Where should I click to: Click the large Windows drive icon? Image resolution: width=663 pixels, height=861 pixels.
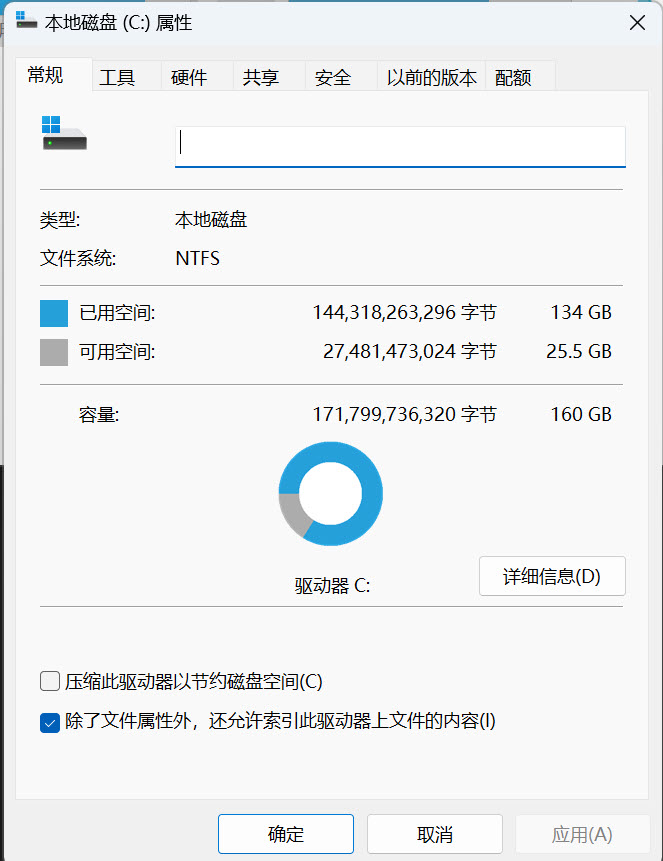(64, 133)
